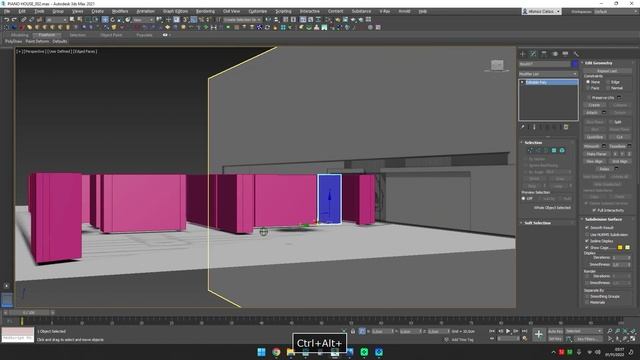Image resolution: width=640 pixels, height=360 pixels.
Task: Open the Modifiers menu
Action: [120, 11]
